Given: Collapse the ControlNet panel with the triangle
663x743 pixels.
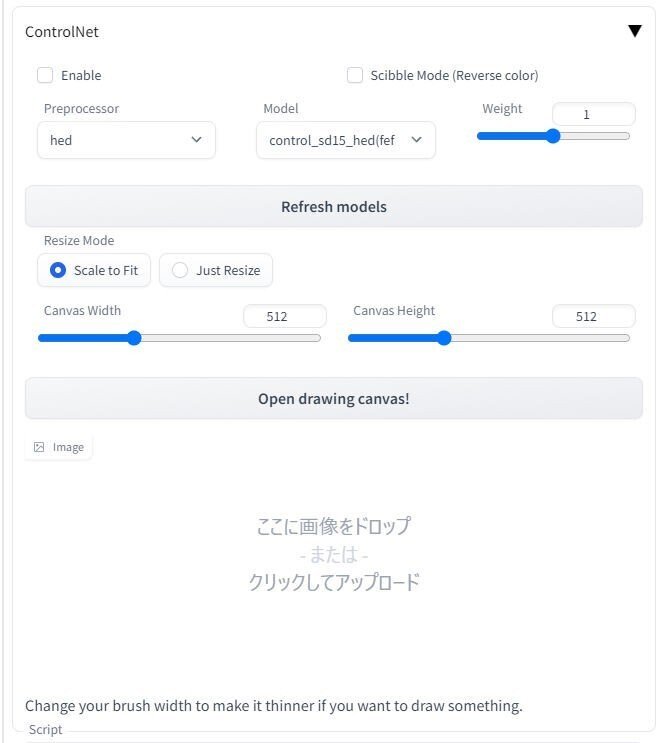Looking at the screenshot, I should pos(635,31).
